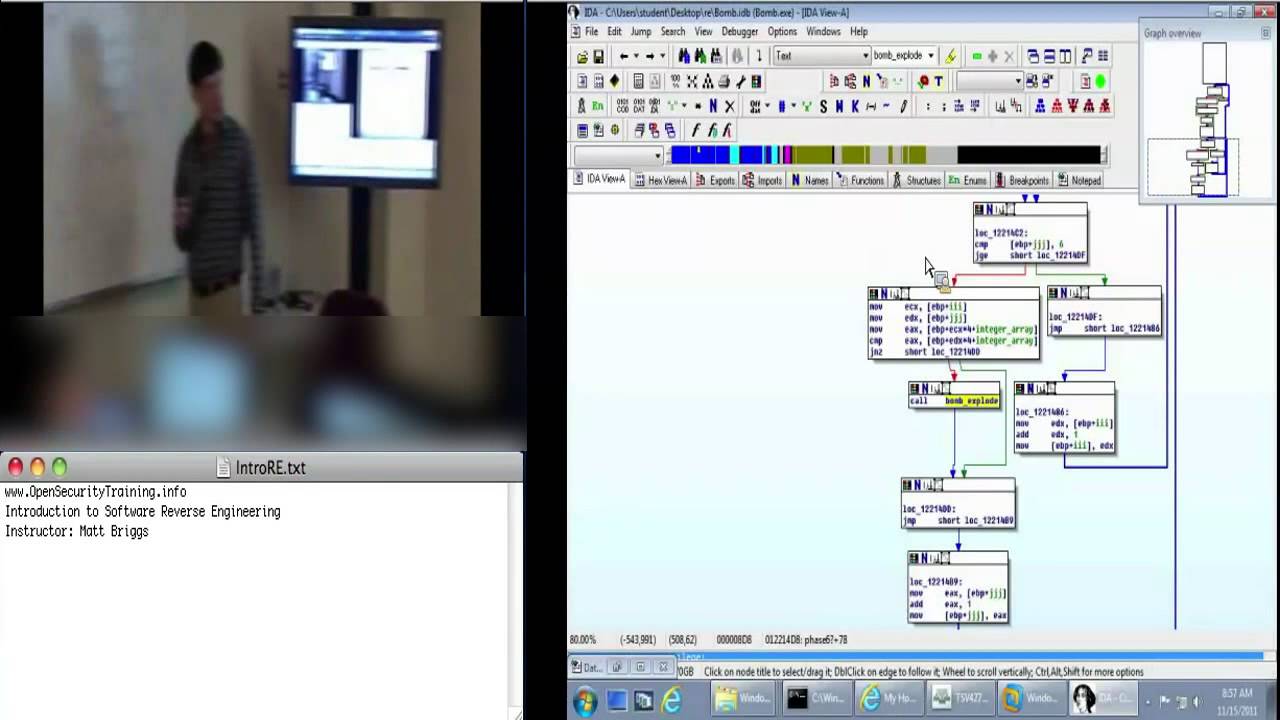Screen dimensions: 1280x720
Task: Click the green circle icon at right of toolbar
Action: coord(1100,82)
